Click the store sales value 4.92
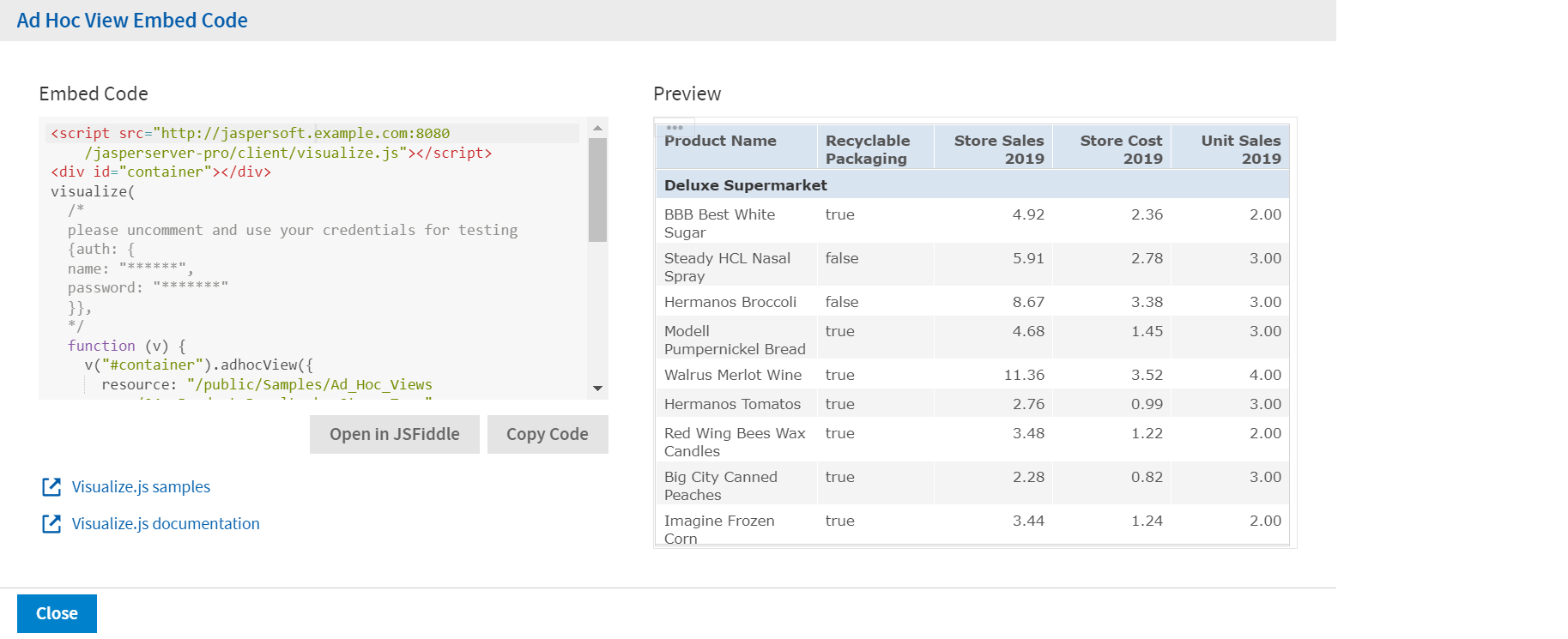This screenshot has height=639, width=1568. [1028, 214]
